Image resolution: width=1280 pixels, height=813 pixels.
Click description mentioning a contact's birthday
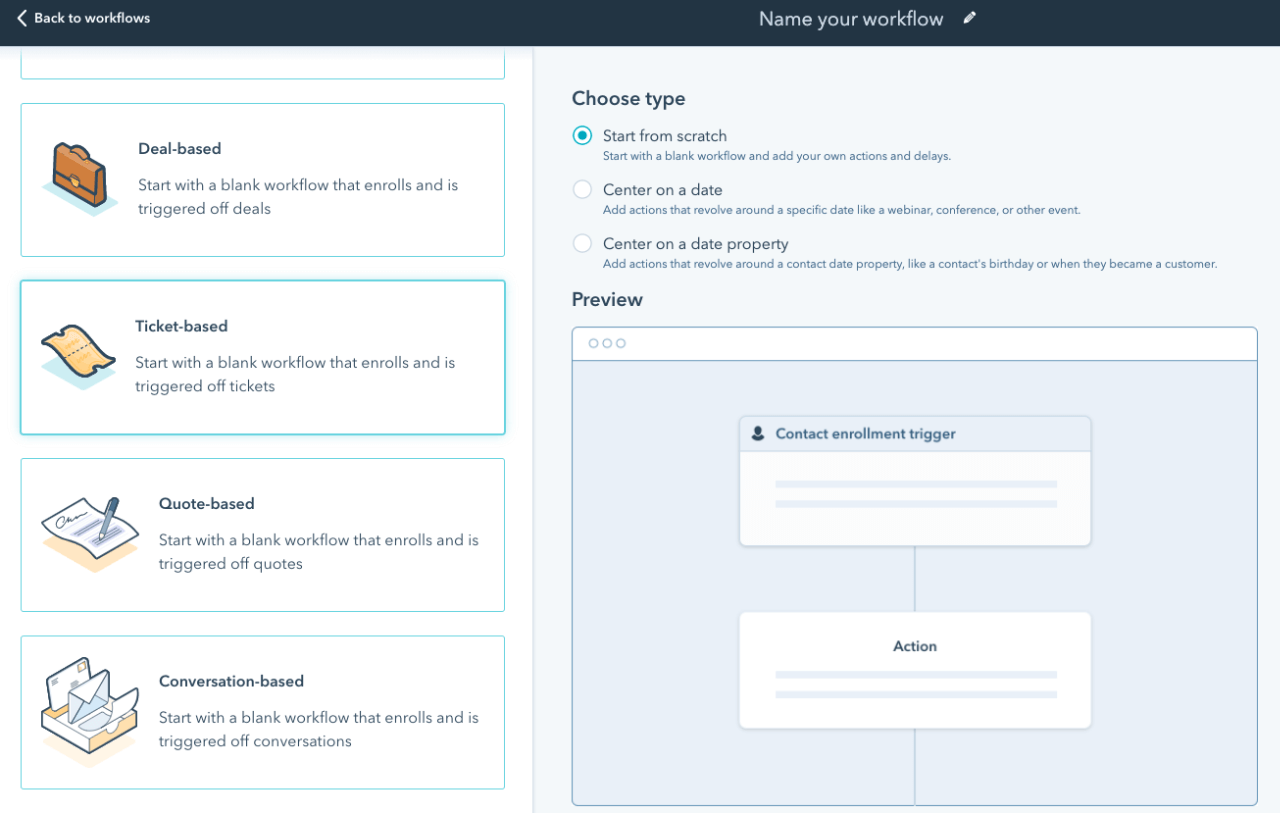coord(910,264)
